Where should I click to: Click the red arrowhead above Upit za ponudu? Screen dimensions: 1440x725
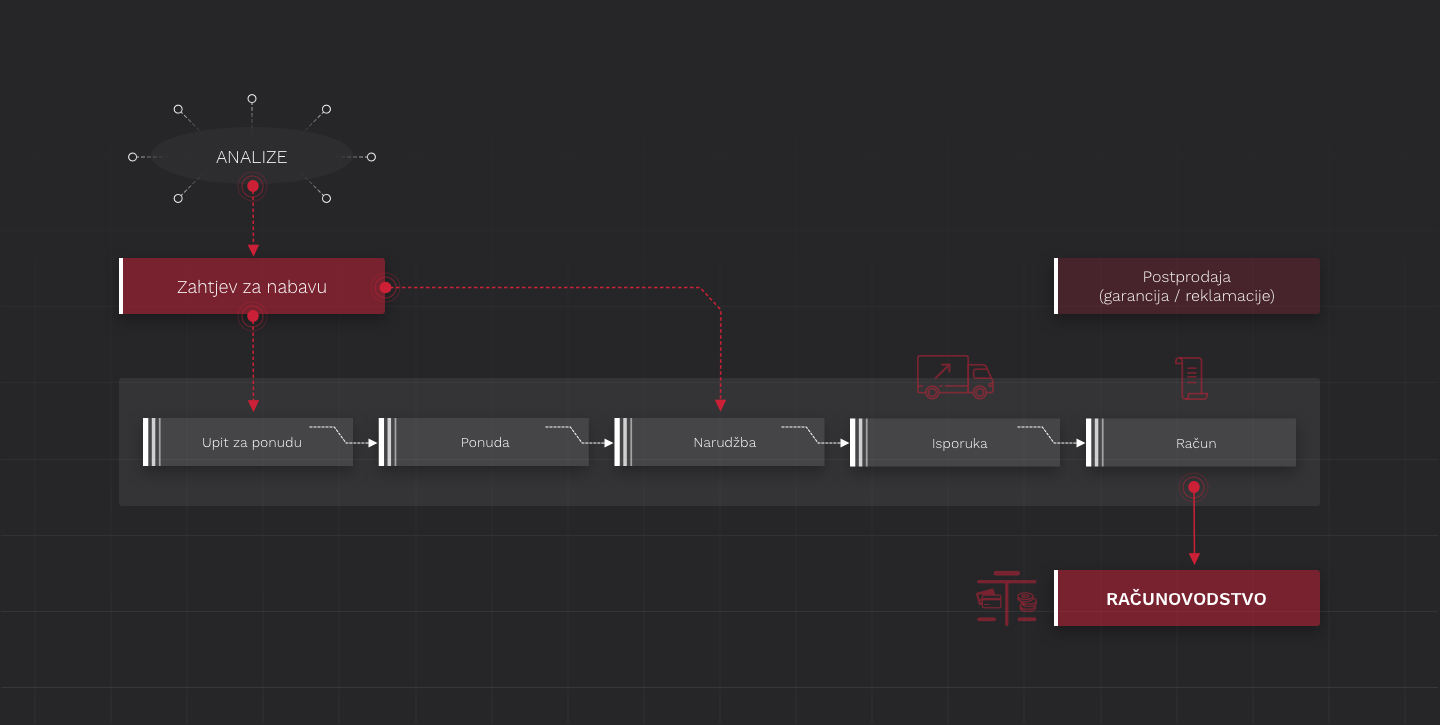click(253, 406)
